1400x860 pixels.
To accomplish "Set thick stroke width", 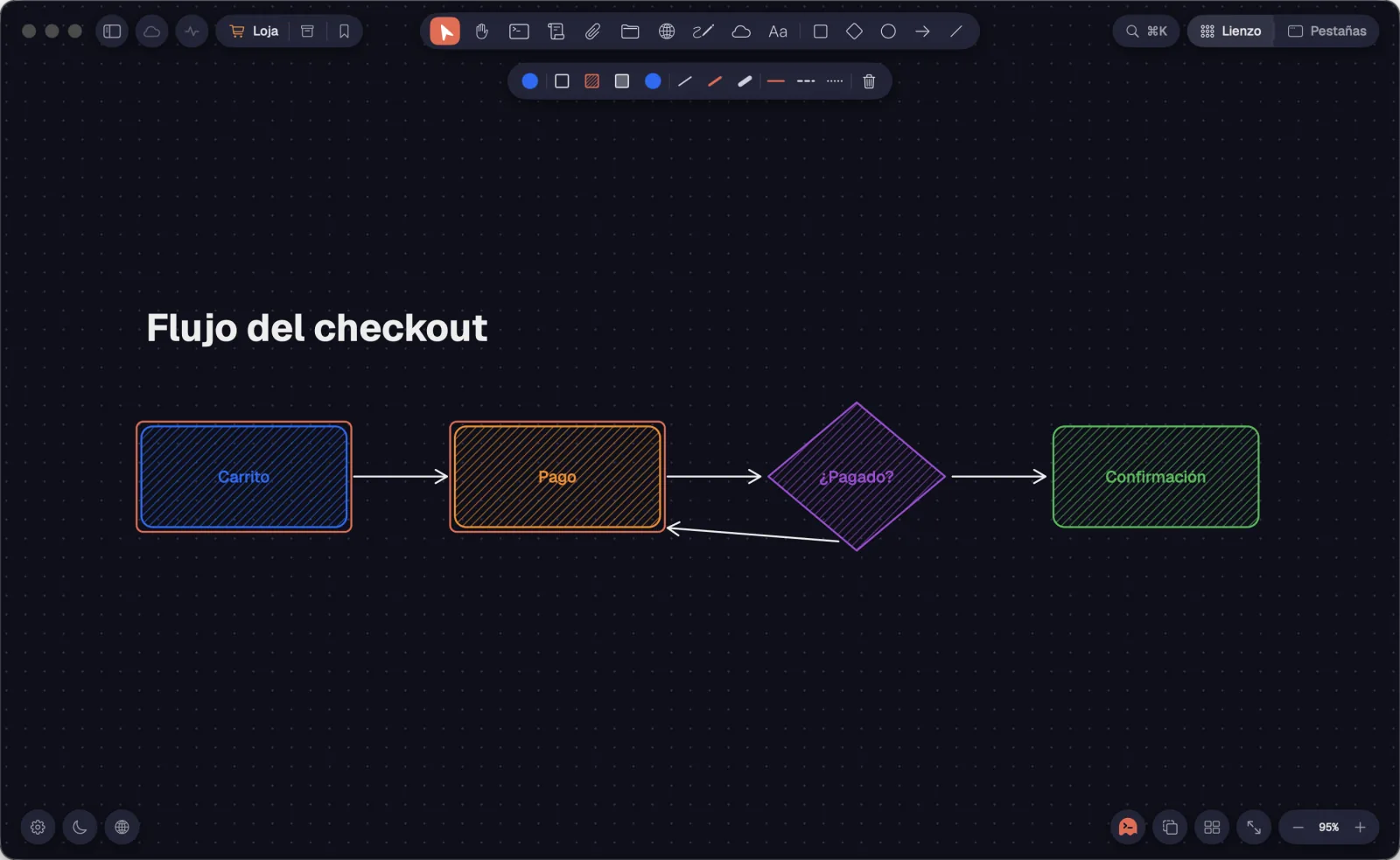I will (745, 81).
